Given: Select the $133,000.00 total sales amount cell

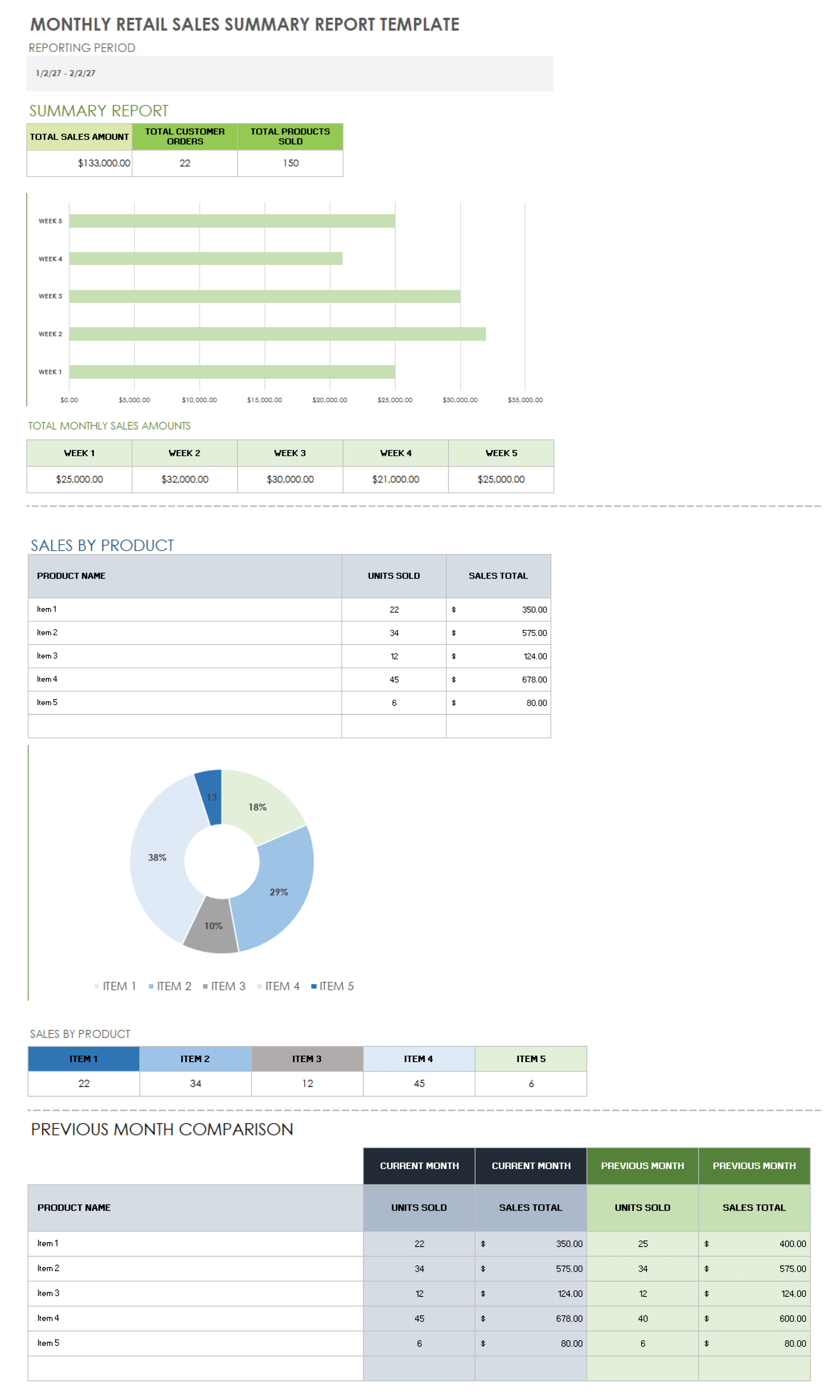Looking at the screenshot, I should [79, 163].
